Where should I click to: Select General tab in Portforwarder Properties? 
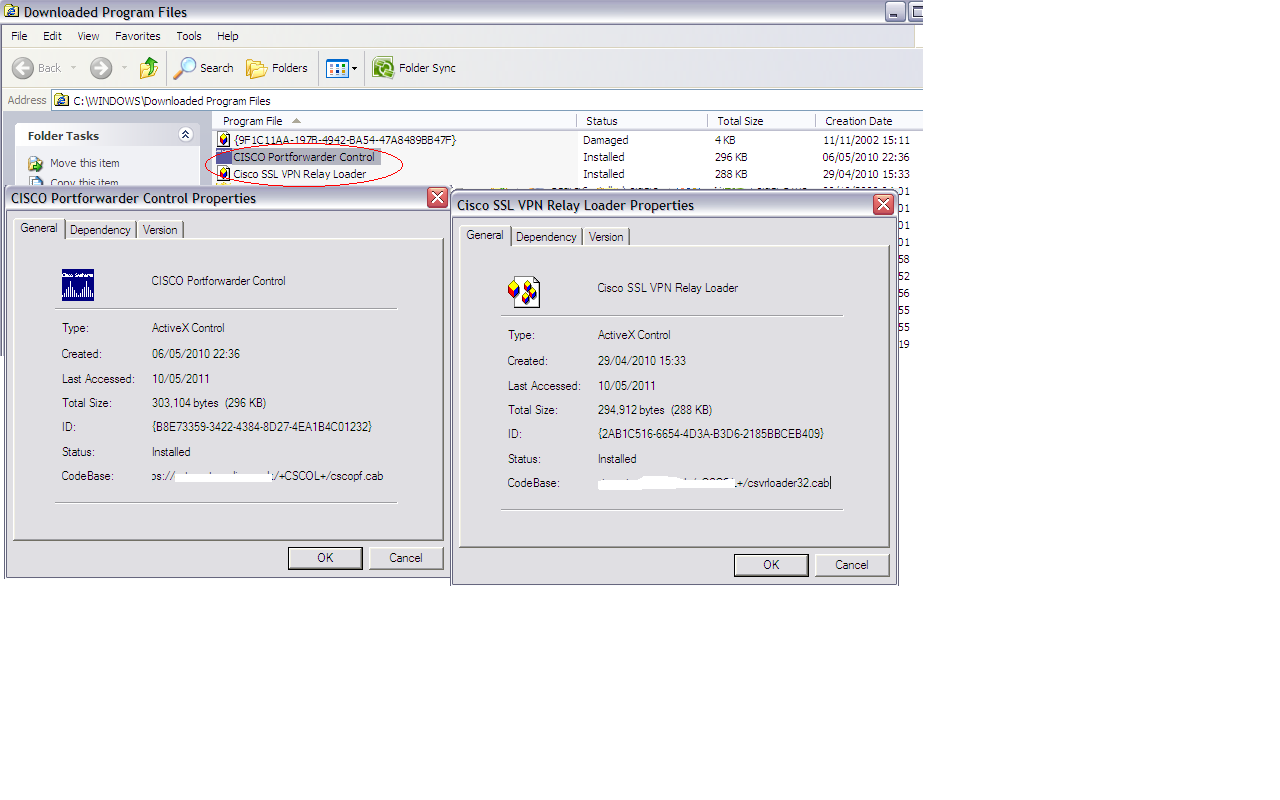coord(39,228)
